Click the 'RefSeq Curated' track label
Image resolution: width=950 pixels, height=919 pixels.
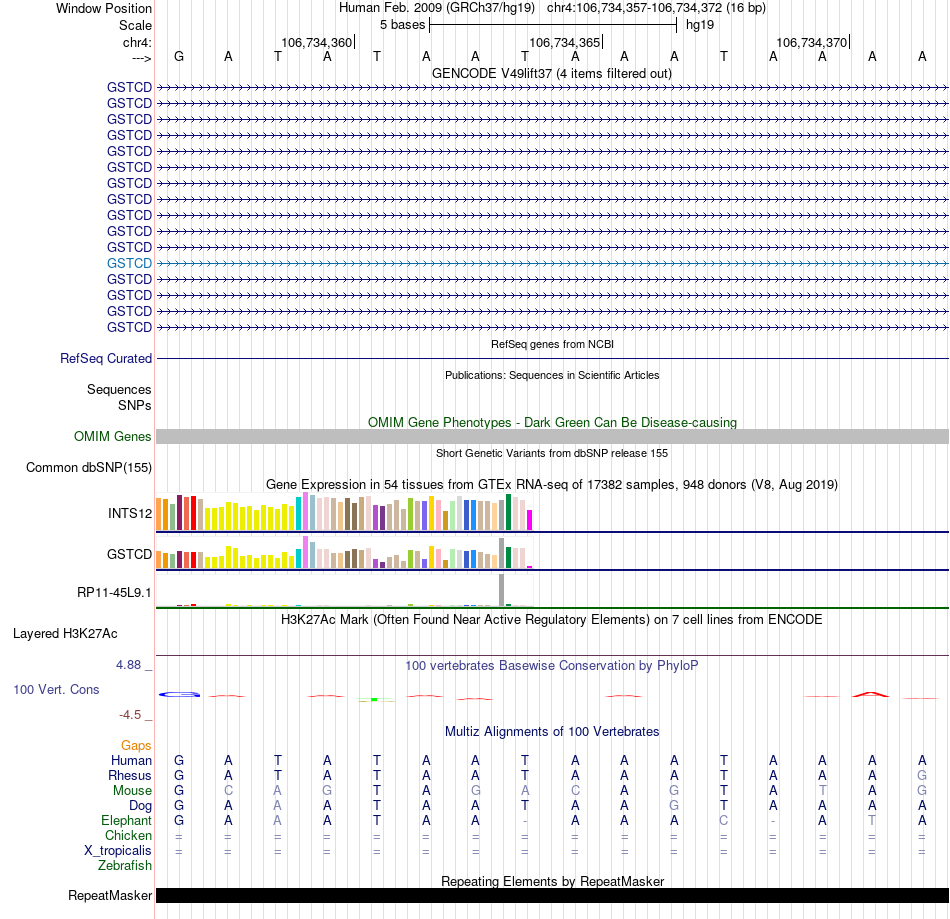[106, 359]
